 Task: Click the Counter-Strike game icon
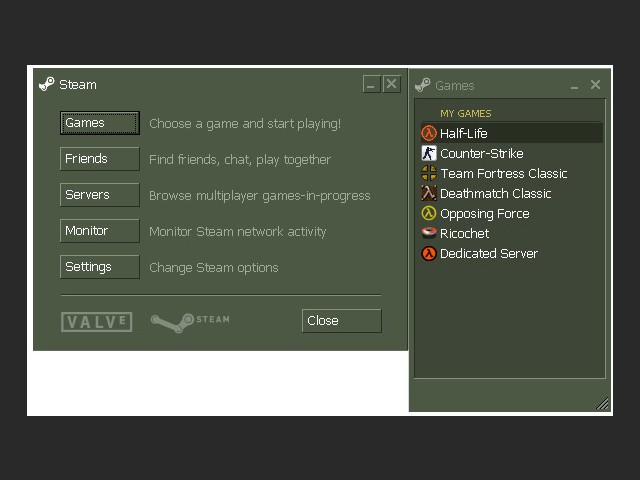[429, 153]
